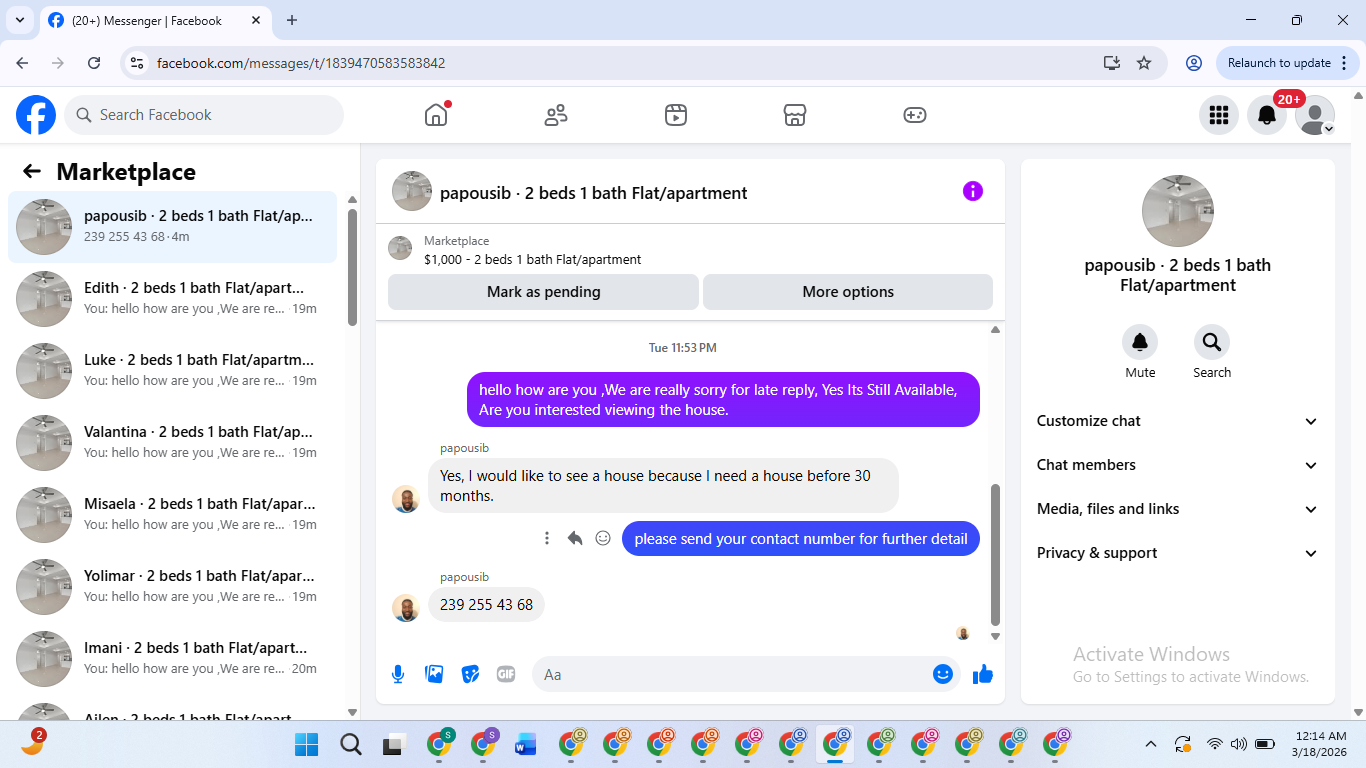Click the chat messages scrollbar
Screen dimensions: 1366x768
(995, 555)
